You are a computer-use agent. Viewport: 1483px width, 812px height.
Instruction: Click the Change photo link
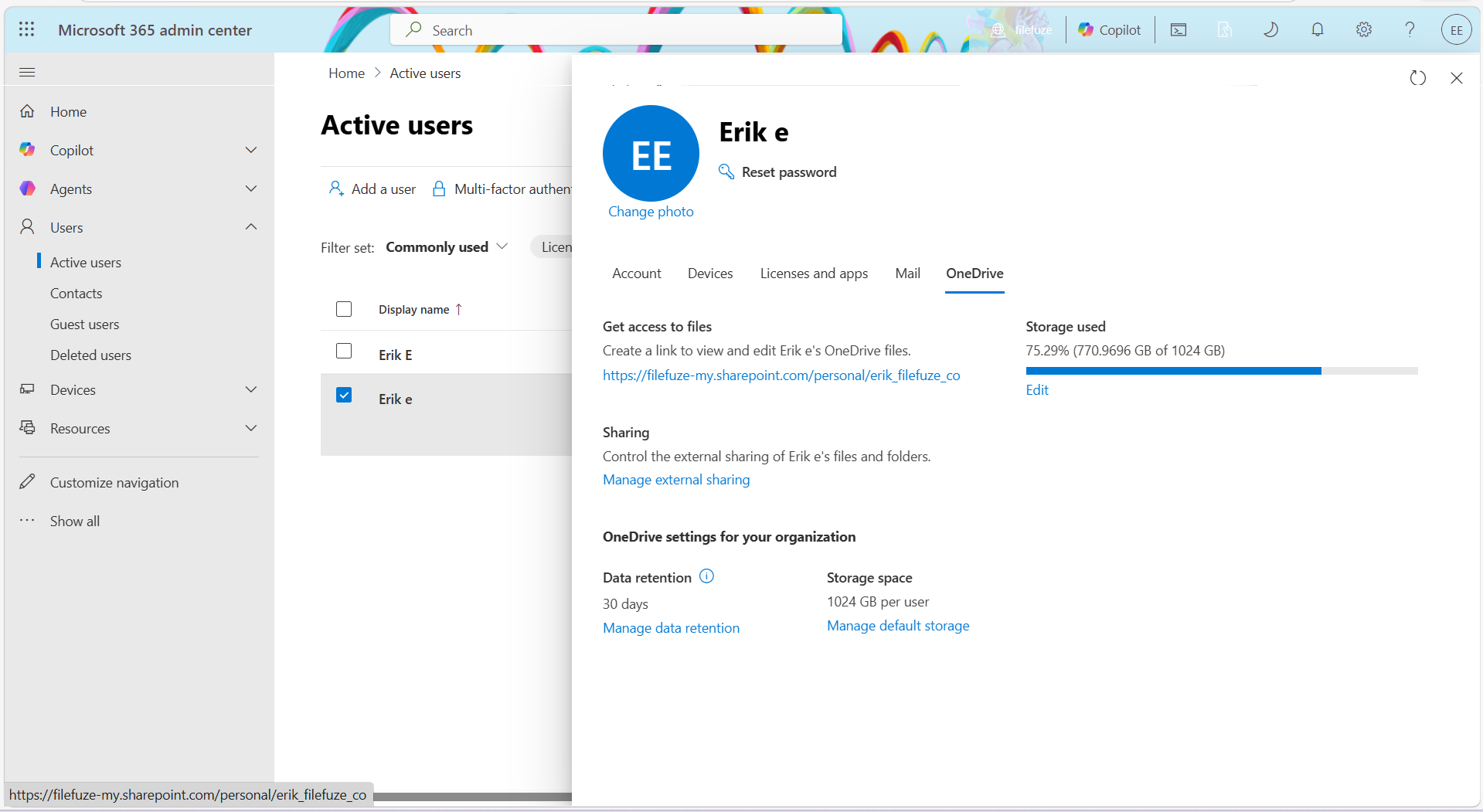[651, 212]
